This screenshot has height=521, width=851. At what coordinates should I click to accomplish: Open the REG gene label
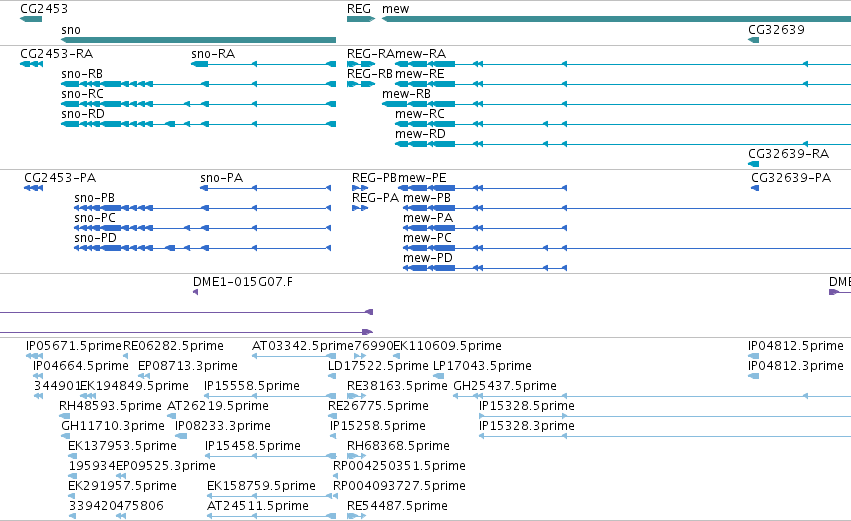[x=359, y=9]
